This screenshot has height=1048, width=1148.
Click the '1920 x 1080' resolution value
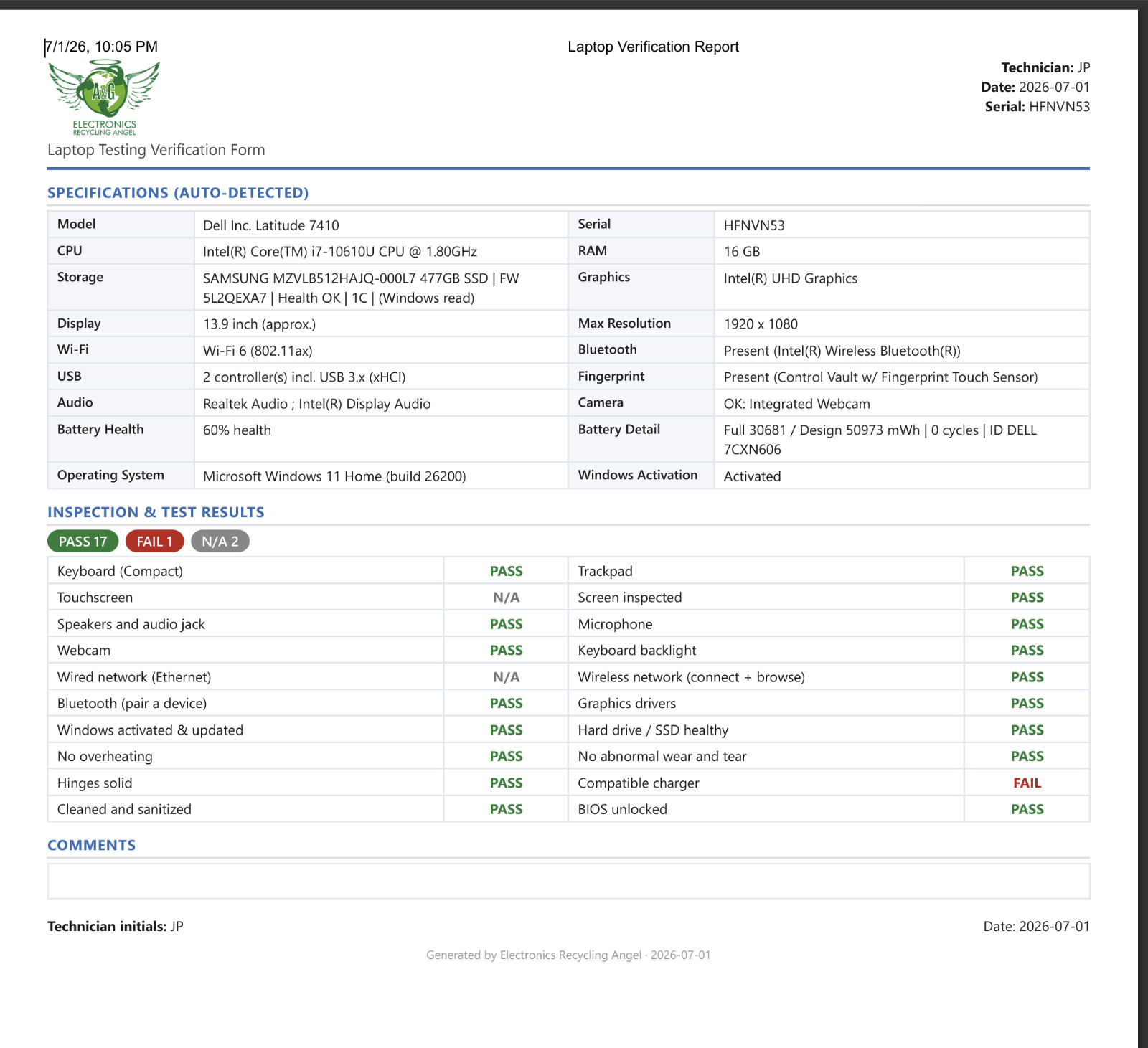(x=761, y=324)
